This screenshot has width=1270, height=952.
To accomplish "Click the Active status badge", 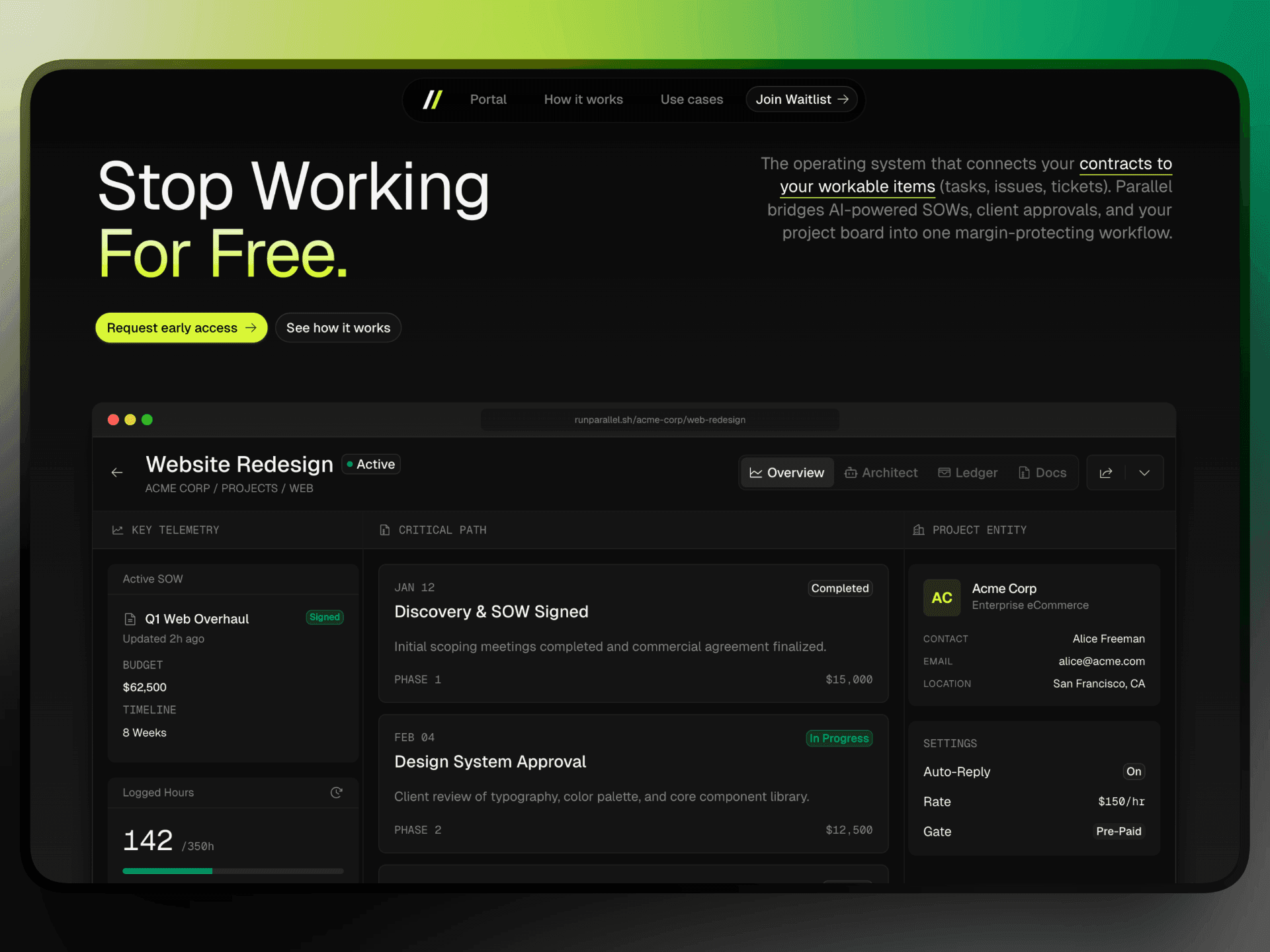I will click(371, 464).
